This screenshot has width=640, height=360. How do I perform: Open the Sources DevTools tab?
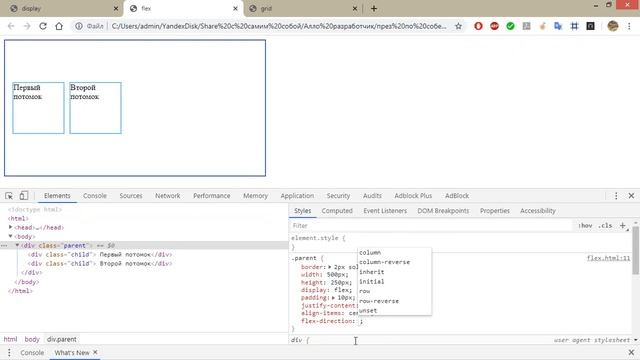point(131,196)
